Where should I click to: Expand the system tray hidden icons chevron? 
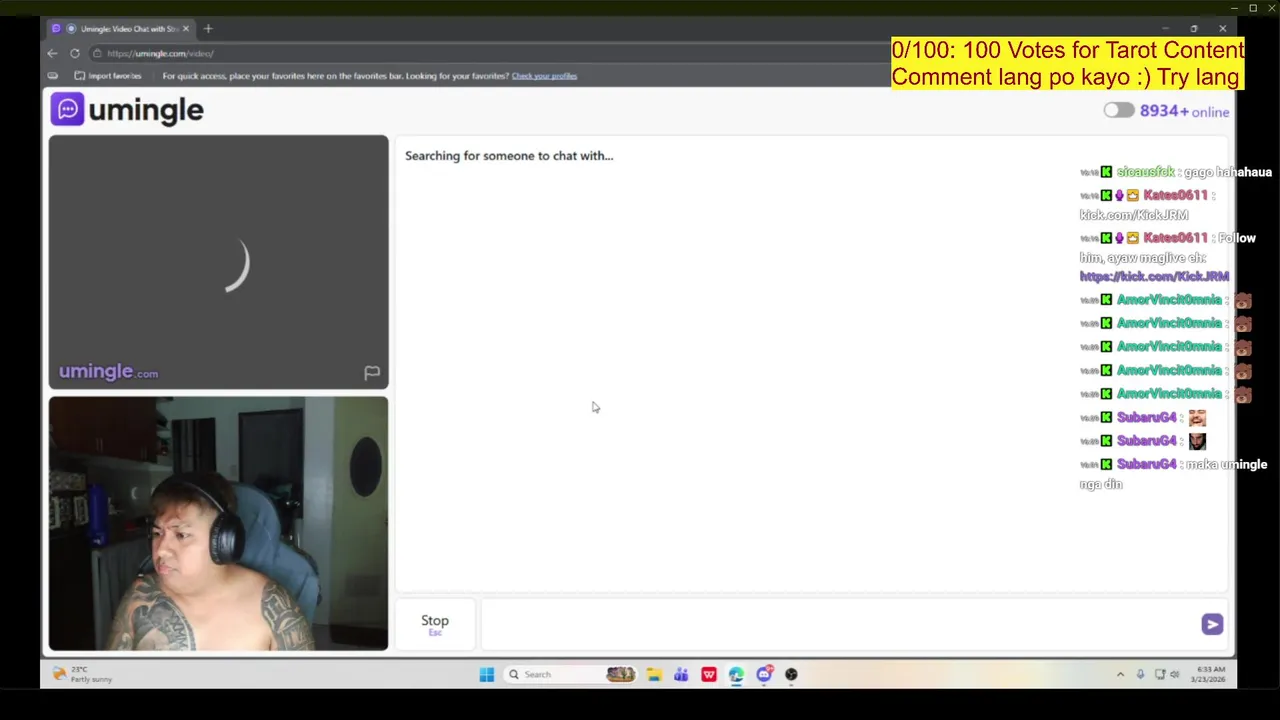click(x=1120, y=675)
